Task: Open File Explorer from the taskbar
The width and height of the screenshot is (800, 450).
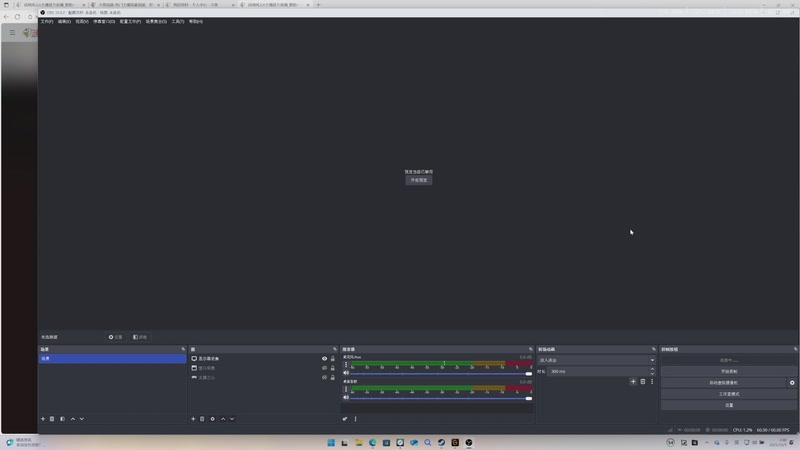Action: 359,443
